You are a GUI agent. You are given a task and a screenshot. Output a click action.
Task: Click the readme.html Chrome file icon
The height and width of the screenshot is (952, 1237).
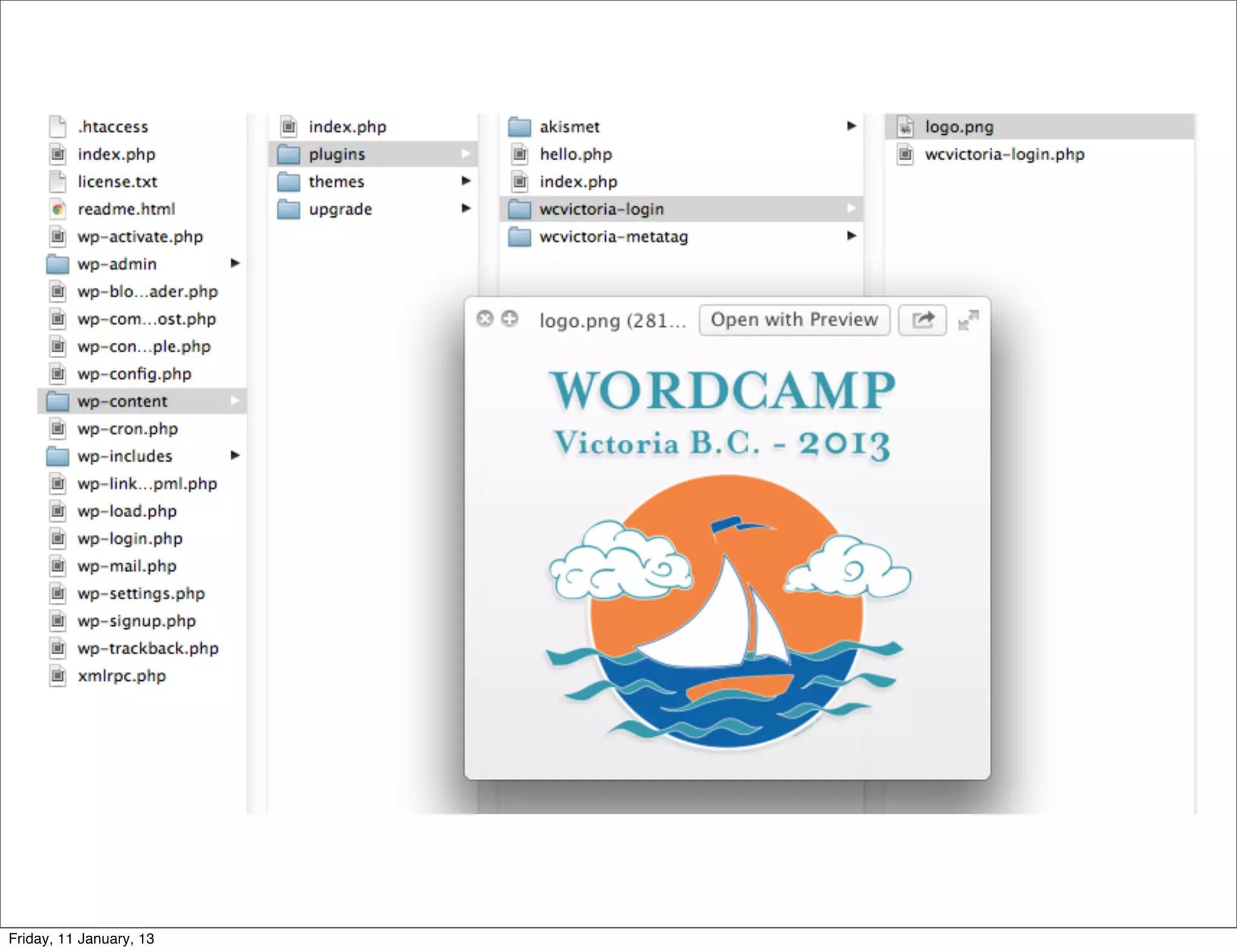58,209
